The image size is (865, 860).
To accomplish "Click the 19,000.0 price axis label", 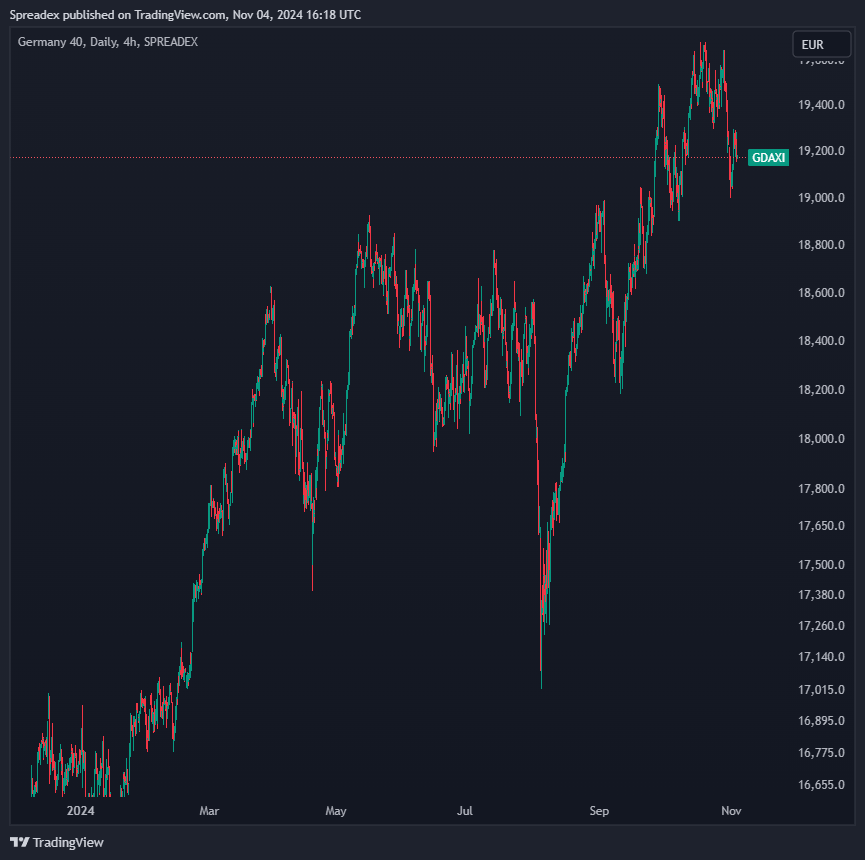I will click(821, 197).
